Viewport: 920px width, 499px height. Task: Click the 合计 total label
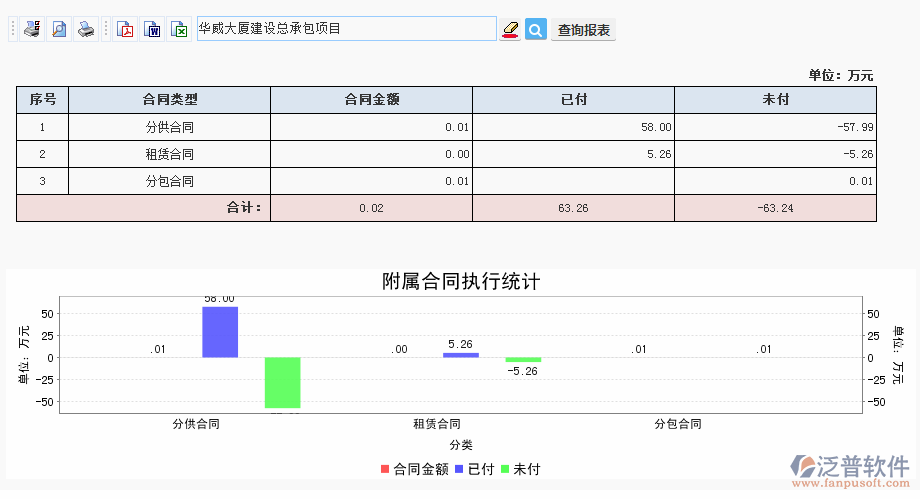coord(244,208)
